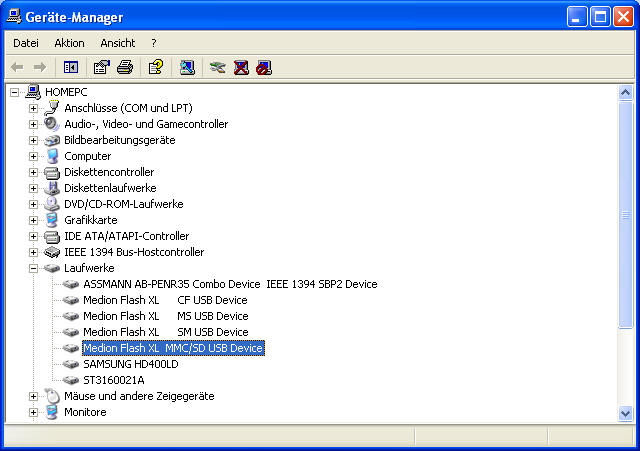Open Properties via the toolbar properties icon
The height and width of the screenshot is (451, 640).
point(102,67)
